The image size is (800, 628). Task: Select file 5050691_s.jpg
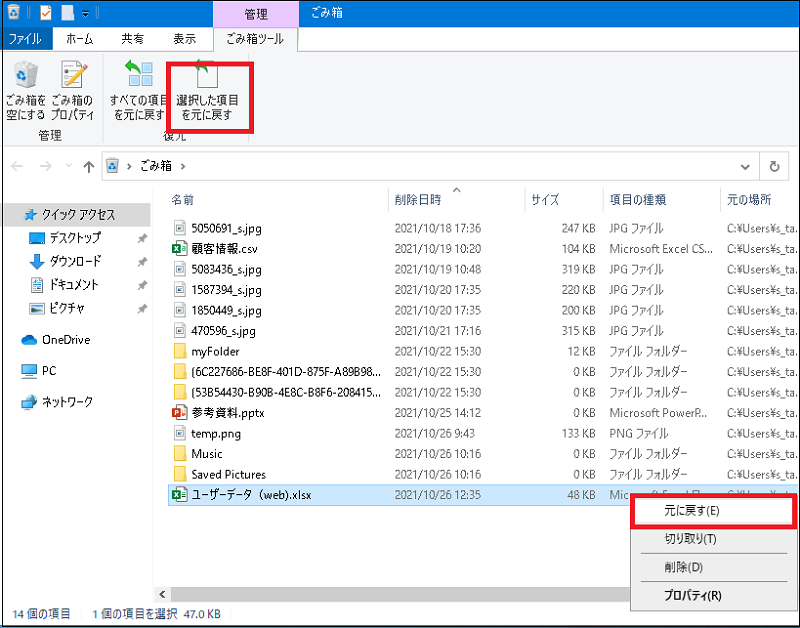(x=227, y=228)
